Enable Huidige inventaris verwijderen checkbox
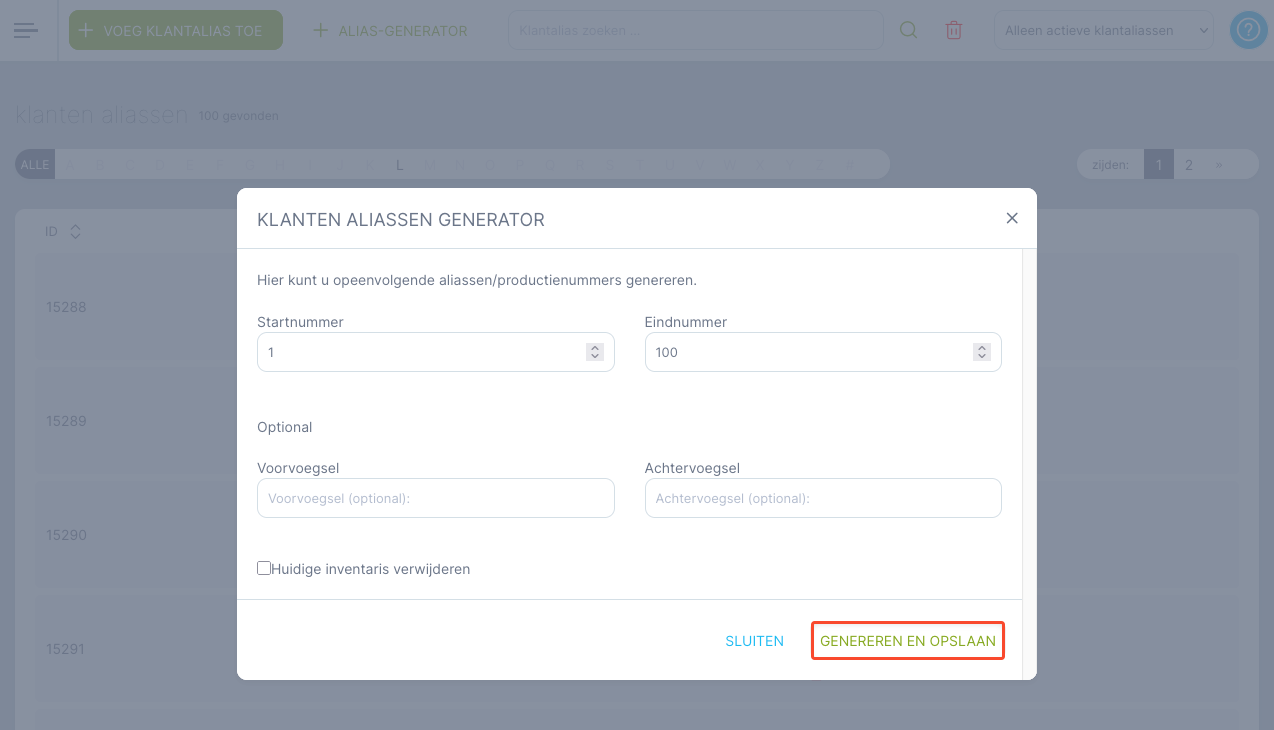The image size is (1274, 730). pyautogui.click(x=264, y=568)
